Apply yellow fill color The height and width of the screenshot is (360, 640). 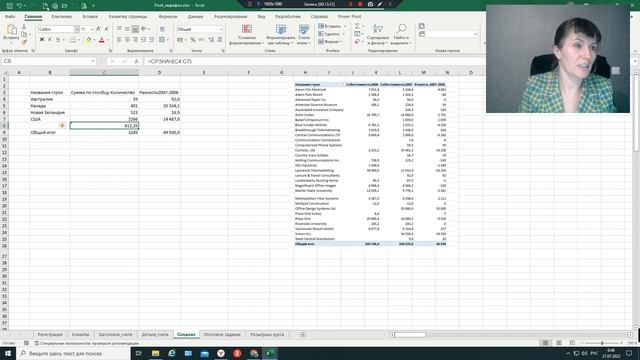[89, 40]
